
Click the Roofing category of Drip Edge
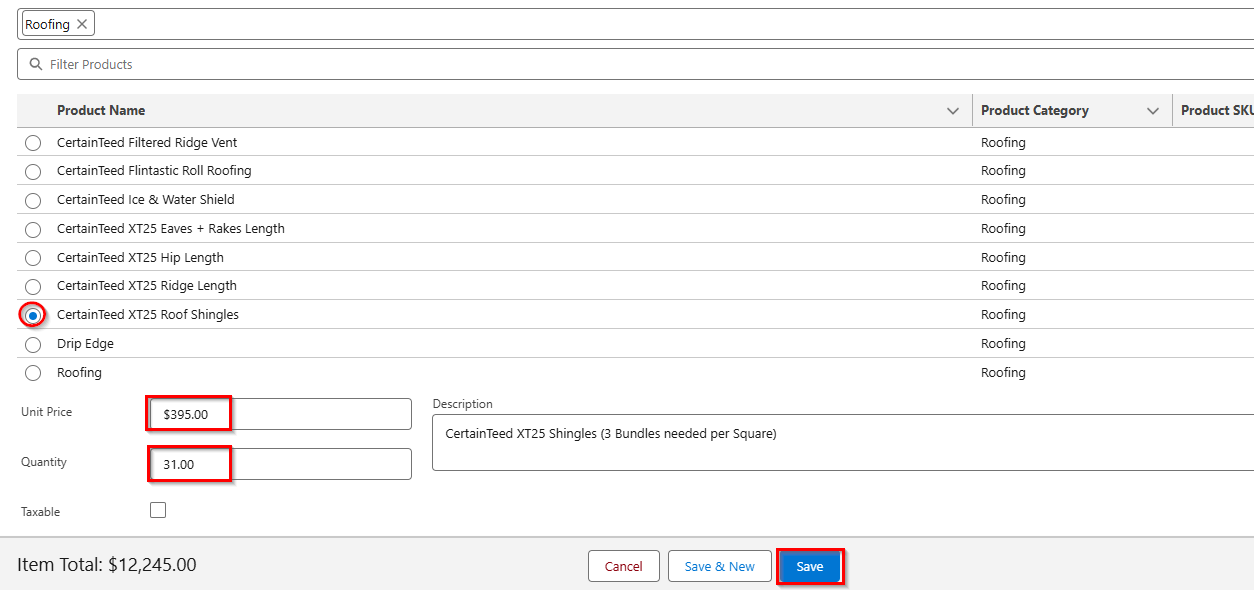click(x=1003, y=343)
